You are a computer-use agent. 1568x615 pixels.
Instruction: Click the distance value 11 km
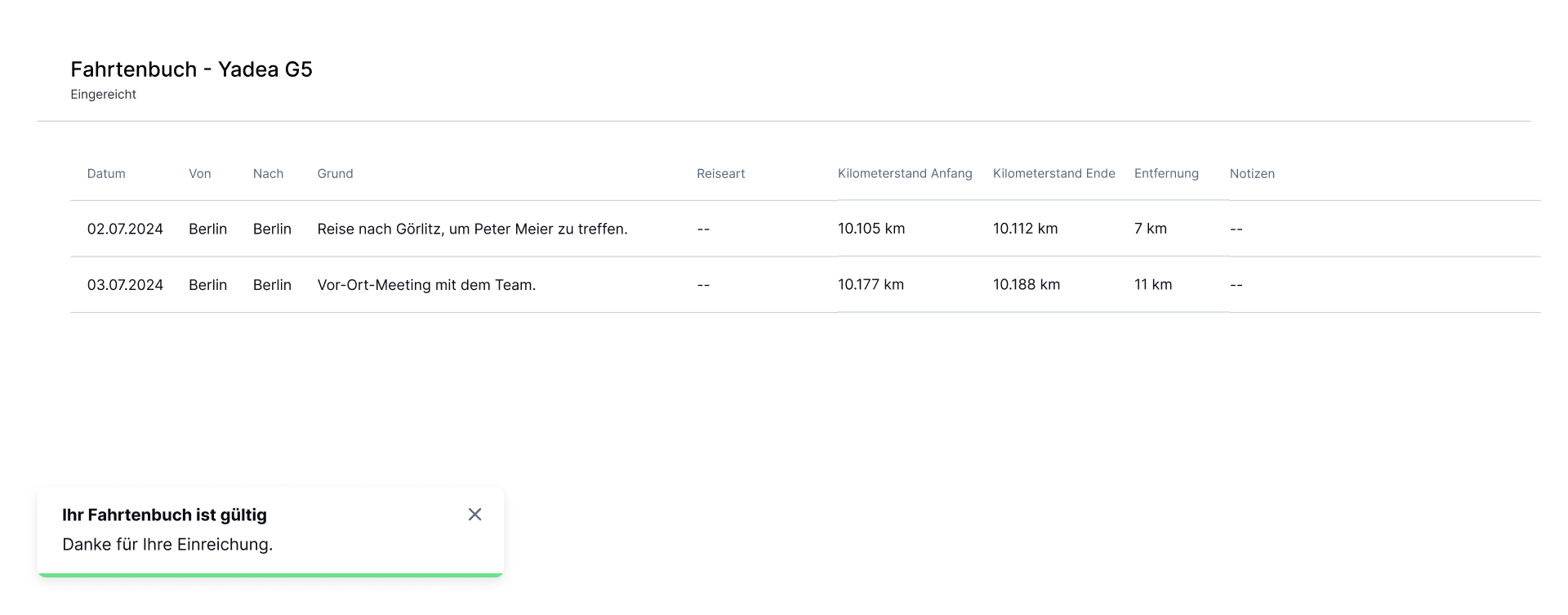tap(1153, 285)
